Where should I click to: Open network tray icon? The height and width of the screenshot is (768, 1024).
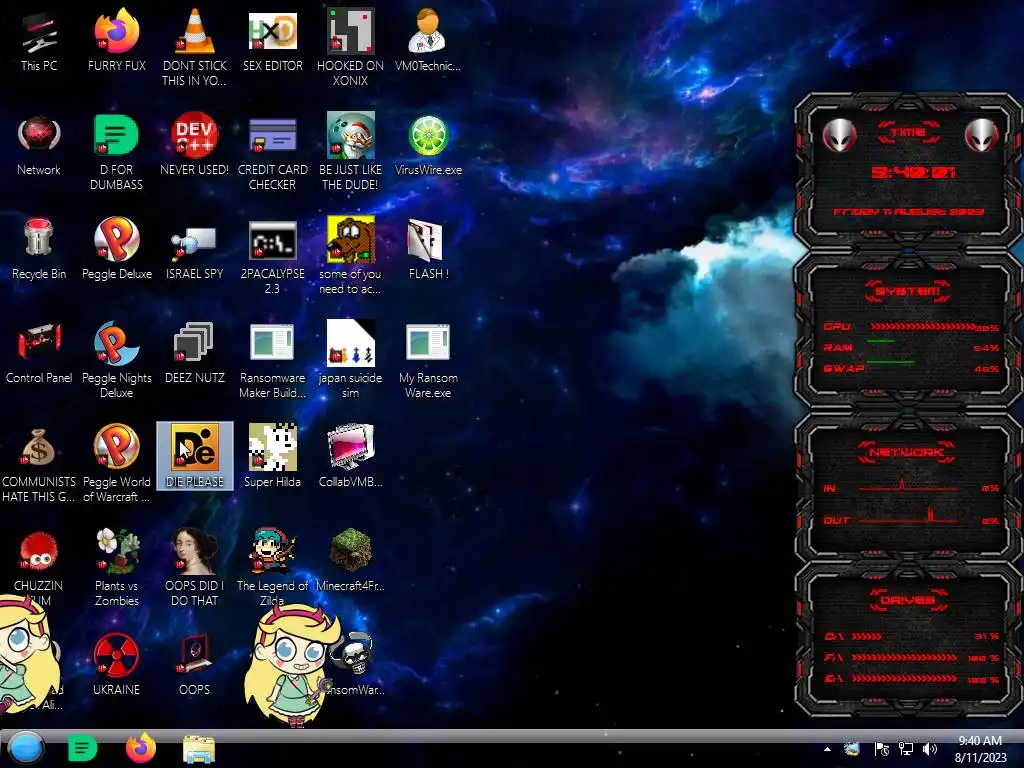[906, 749]
